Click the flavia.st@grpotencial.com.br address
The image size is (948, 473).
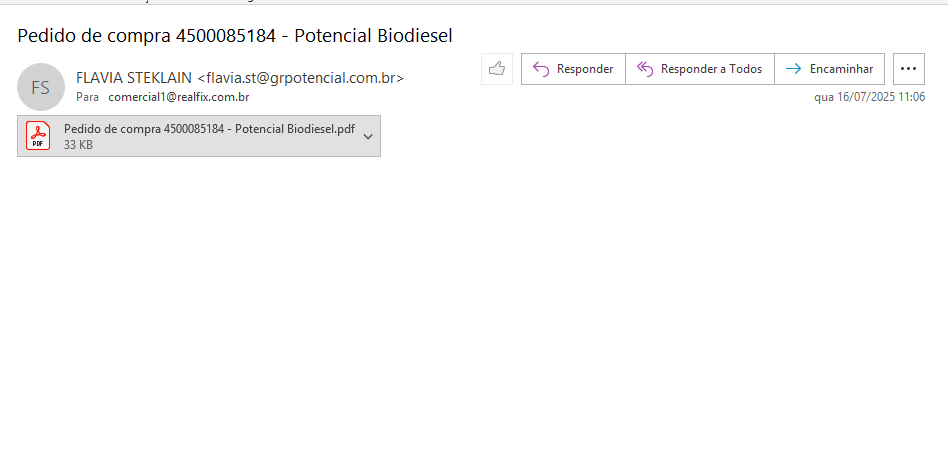(x=301, y=77)
